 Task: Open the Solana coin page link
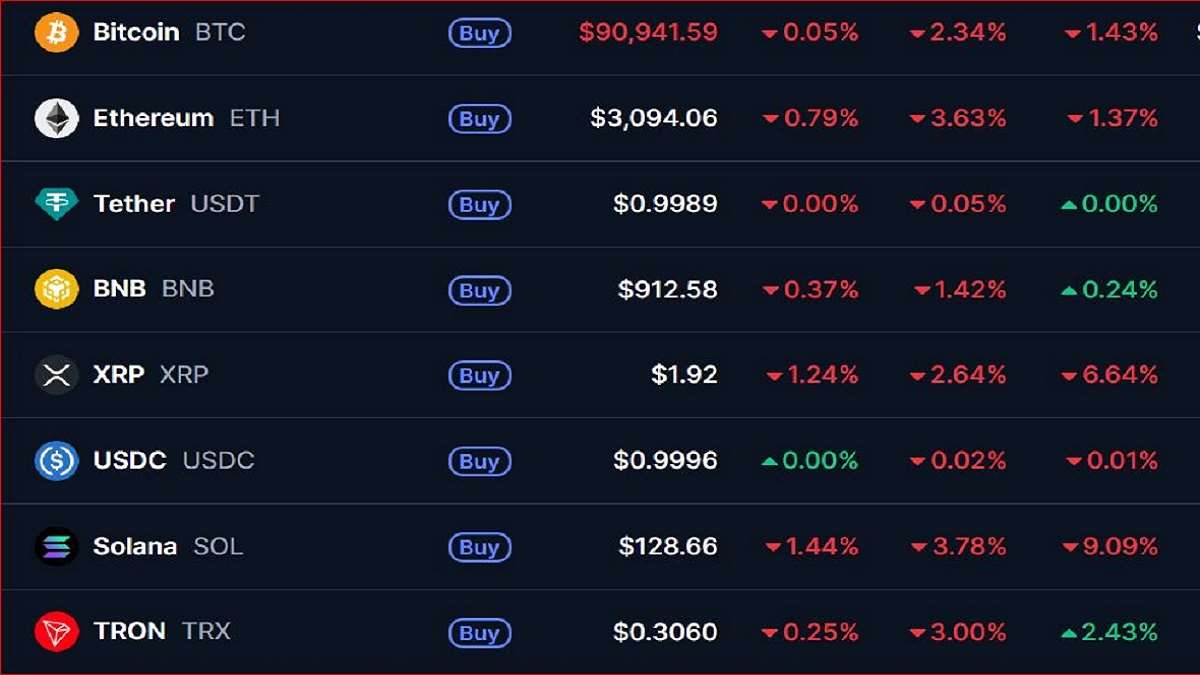(134, 547)
